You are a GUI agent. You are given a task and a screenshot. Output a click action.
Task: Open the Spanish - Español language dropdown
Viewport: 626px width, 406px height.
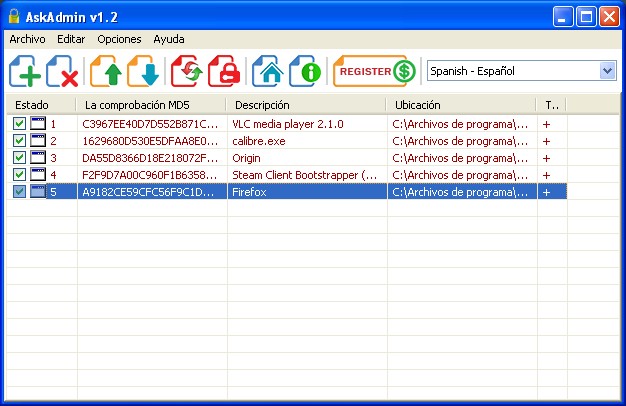(x=521, y=71)
